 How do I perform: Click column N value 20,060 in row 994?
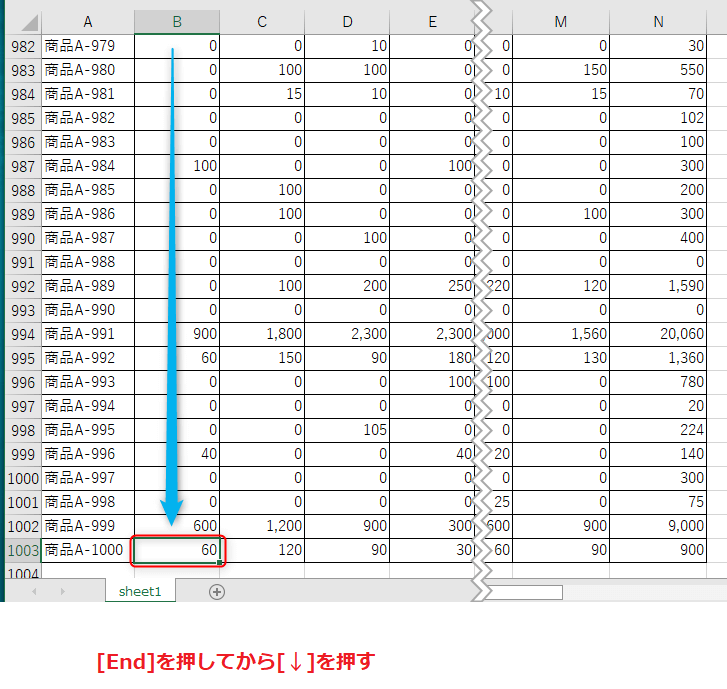coord(658,334)
